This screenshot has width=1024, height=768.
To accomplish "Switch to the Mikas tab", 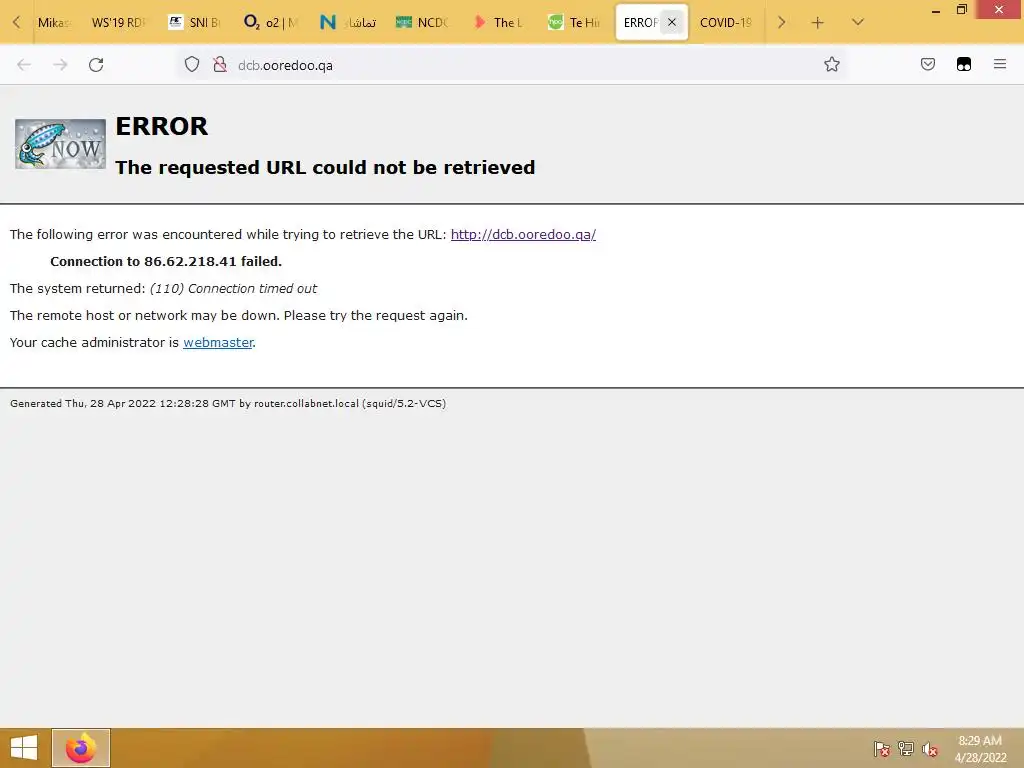I will click(x=54, y=23).
